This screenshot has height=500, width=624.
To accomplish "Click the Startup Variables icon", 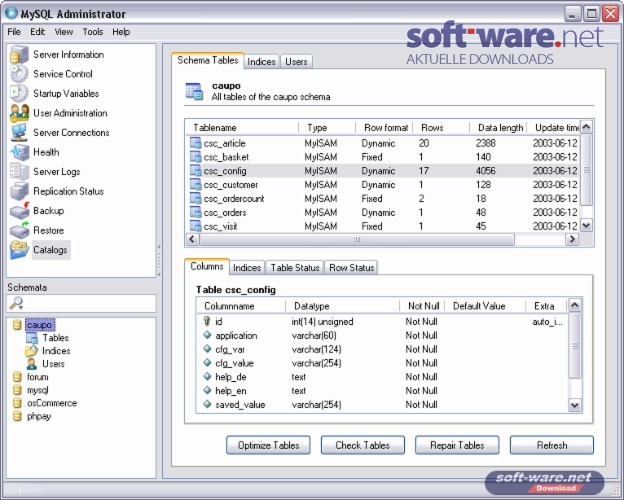I will pos(19,94).
